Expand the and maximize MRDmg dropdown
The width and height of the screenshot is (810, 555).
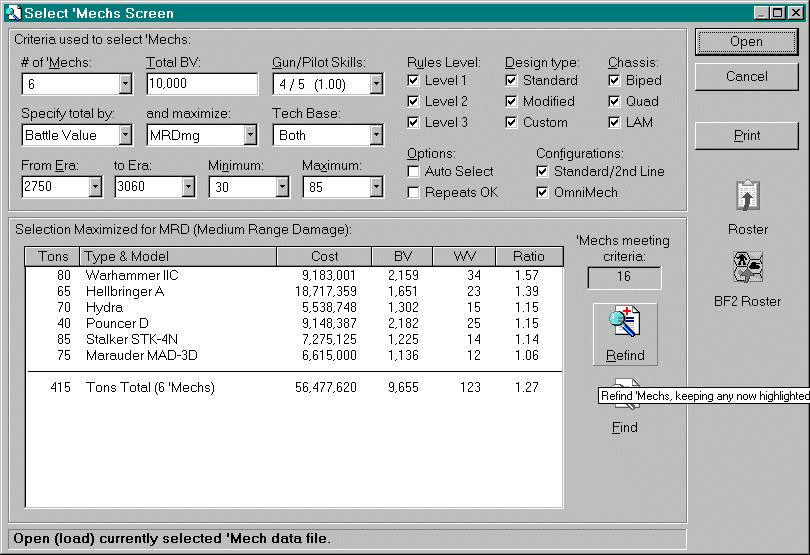click(x=251, y=135)
